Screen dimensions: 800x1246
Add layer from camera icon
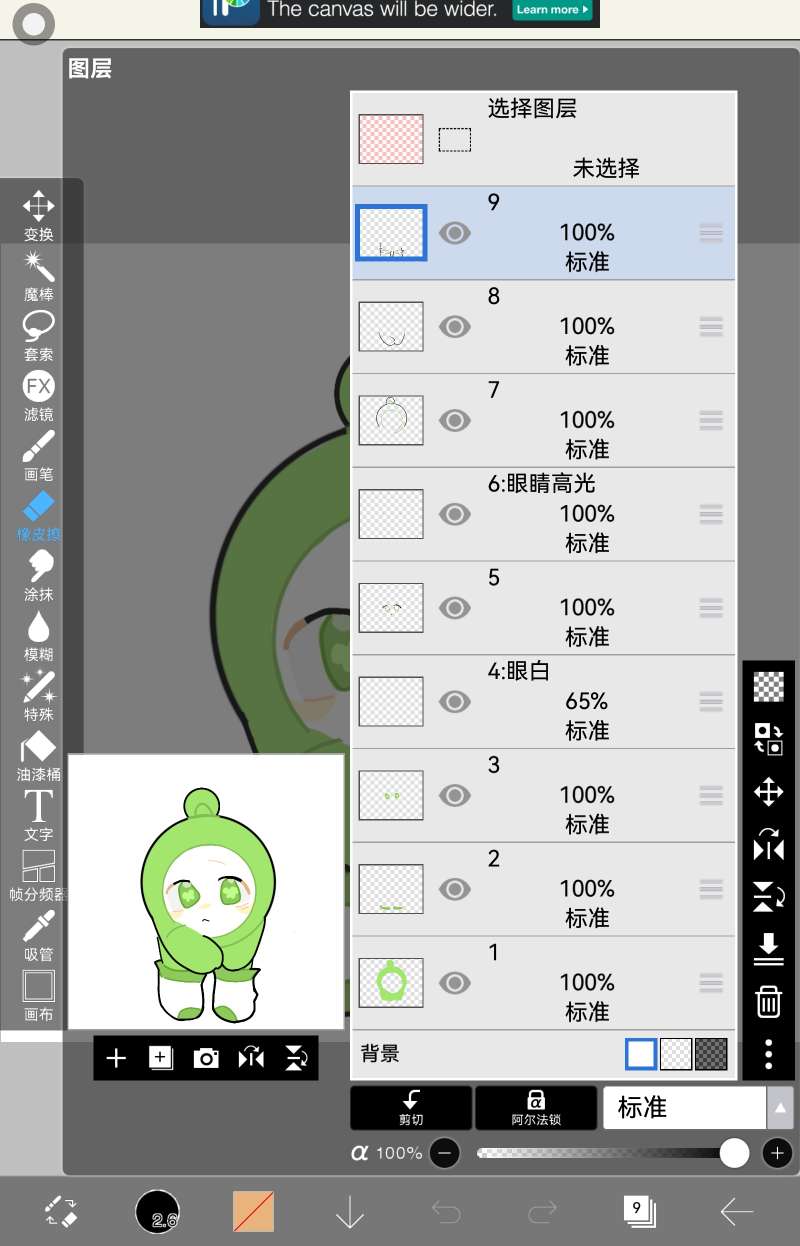pyautogui.click(x=206, y=1058)
